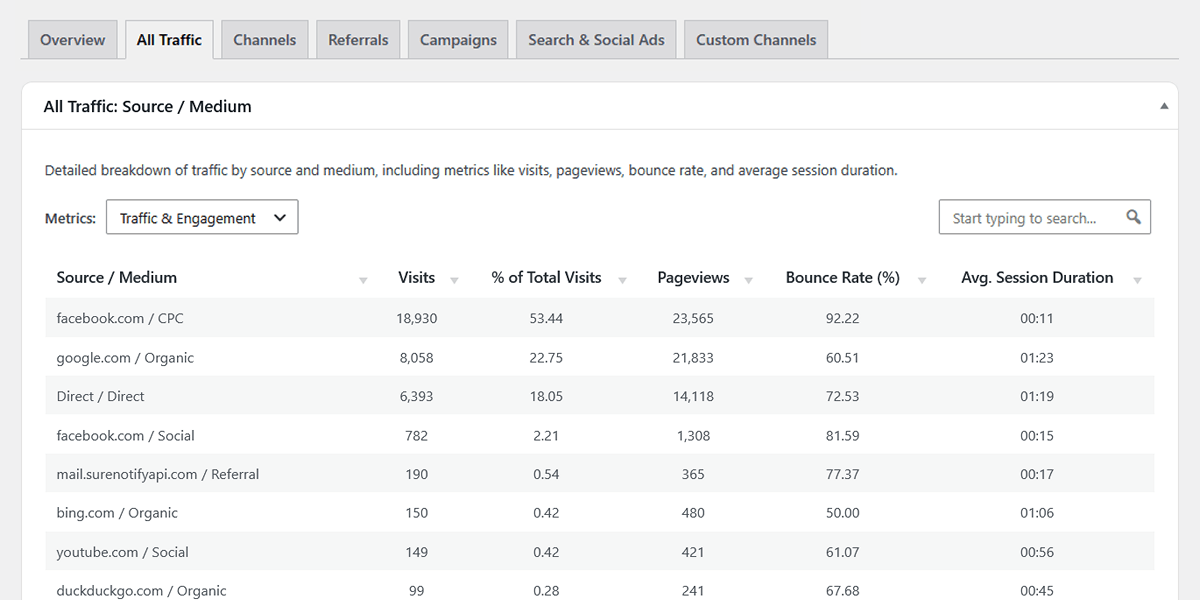
Task: Click the 21,833 pageviews value
Action: click(693, 357)
